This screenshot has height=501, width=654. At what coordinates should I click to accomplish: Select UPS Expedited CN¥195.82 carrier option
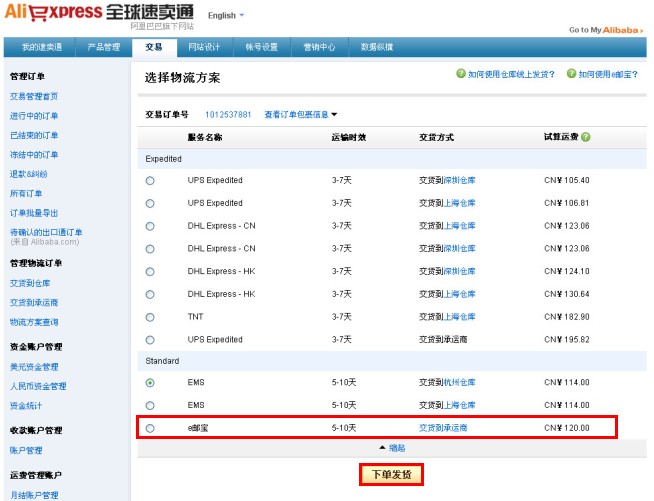click(x=150, y=340)
